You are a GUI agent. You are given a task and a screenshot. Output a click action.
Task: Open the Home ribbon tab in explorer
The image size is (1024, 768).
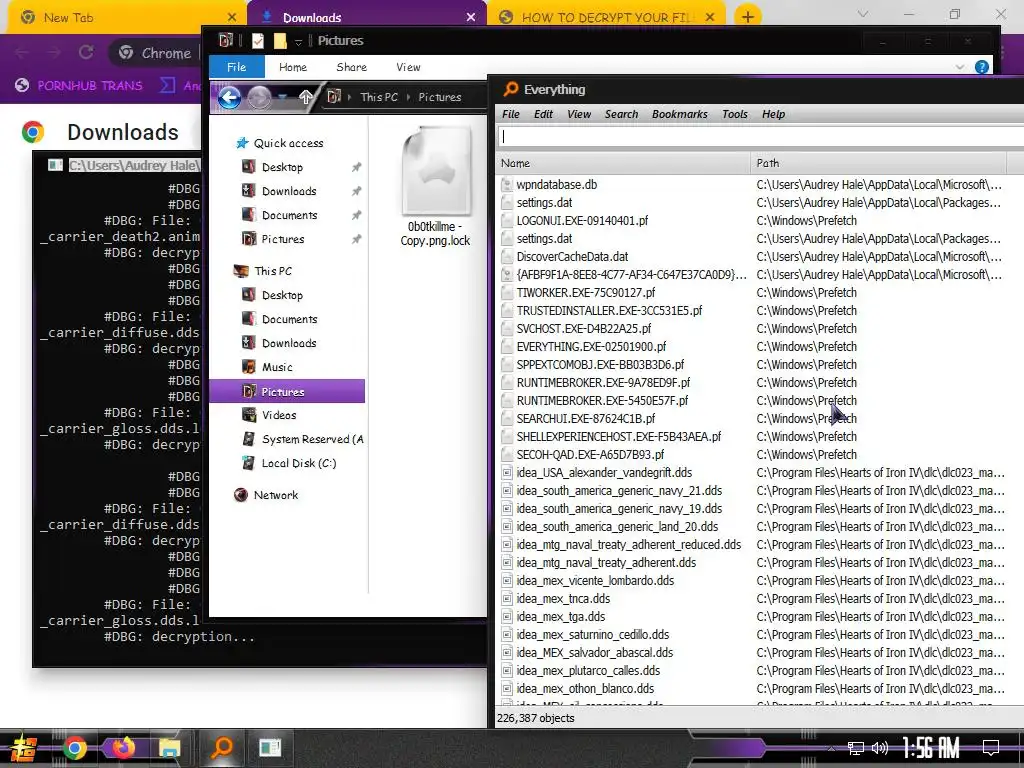coord(293,67)
